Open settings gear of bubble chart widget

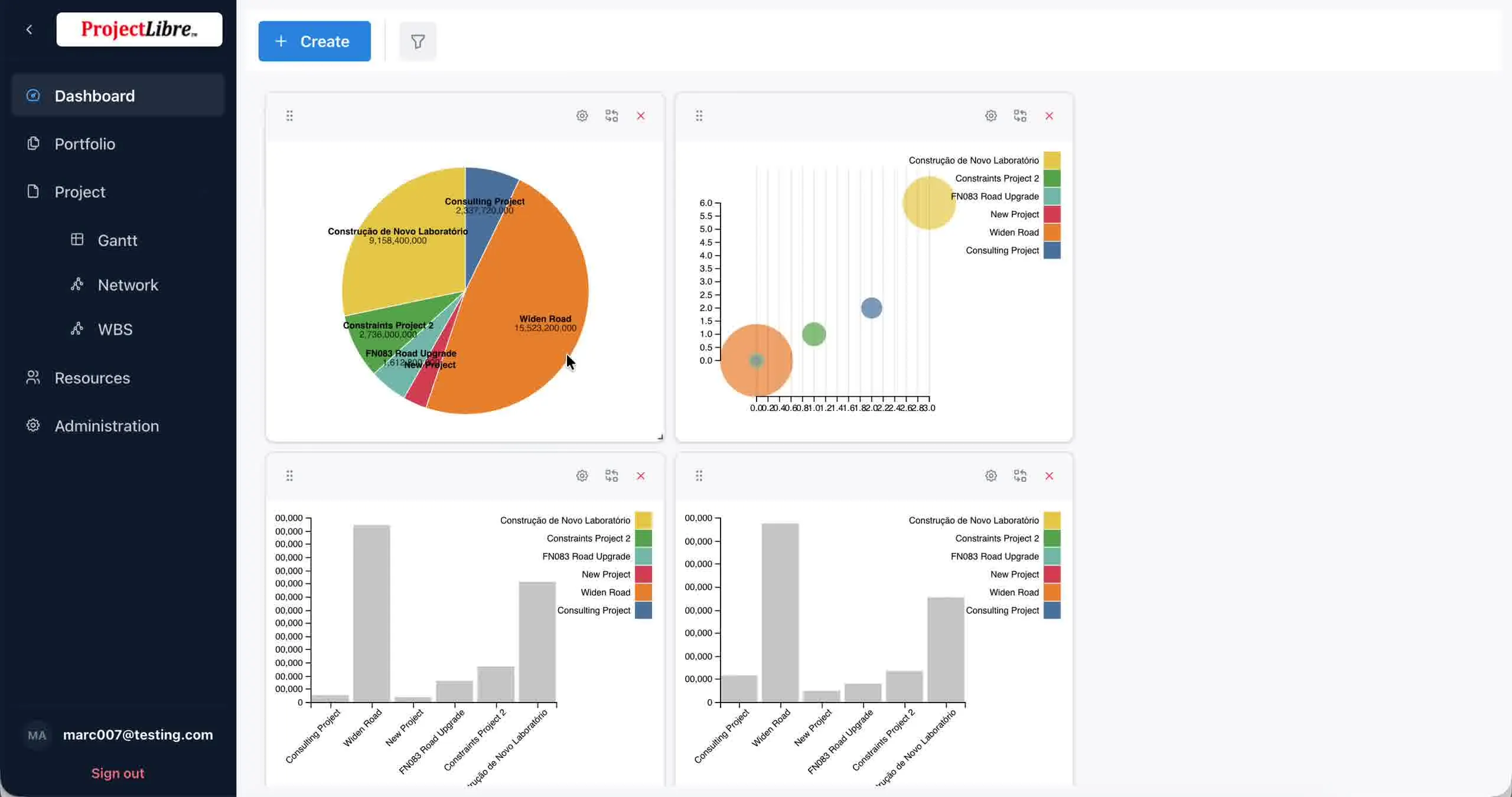click(991, 116)
